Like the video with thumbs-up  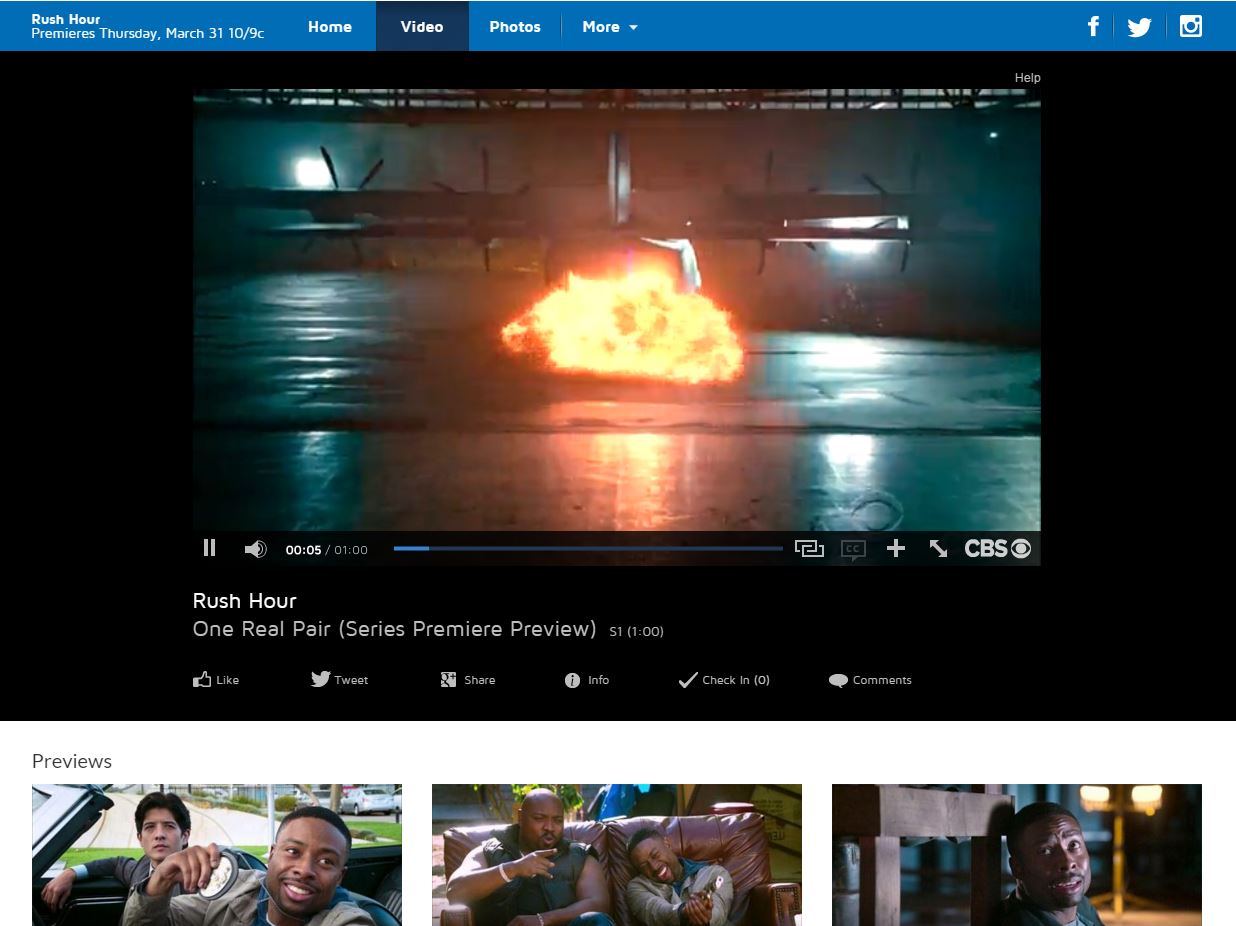click(216, 680)
